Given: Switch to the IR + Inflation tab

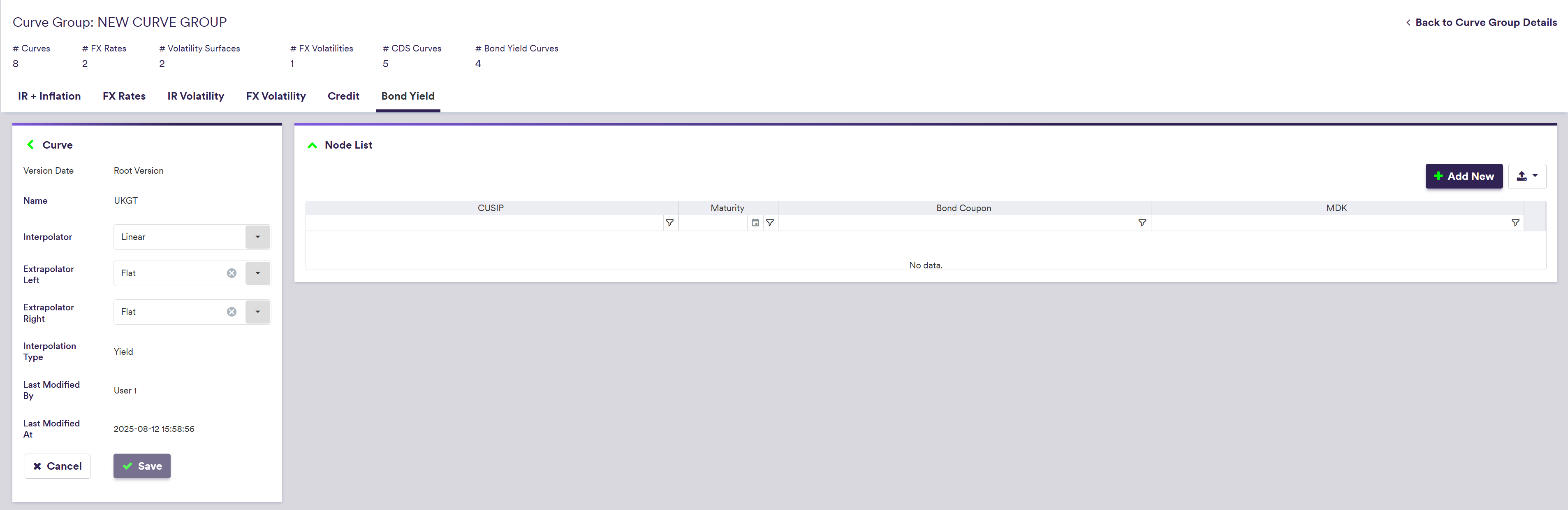Looking at the screenshot, I should (49, 96).
